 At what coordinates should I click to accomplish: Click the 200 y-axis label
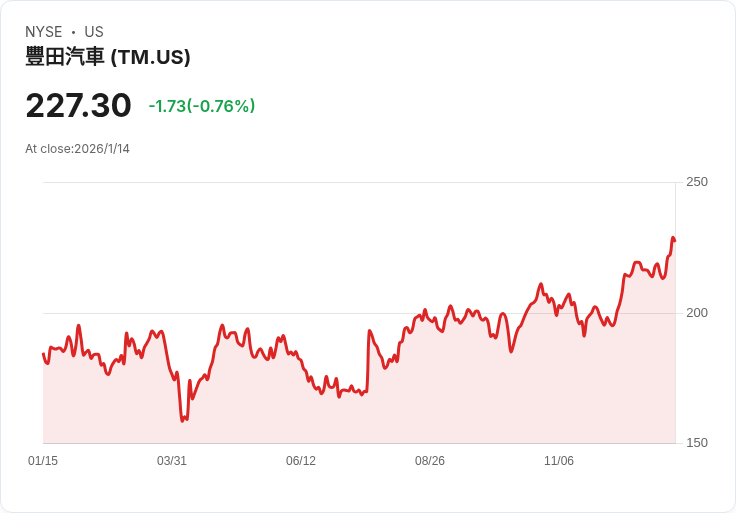(x=697, y=313)
